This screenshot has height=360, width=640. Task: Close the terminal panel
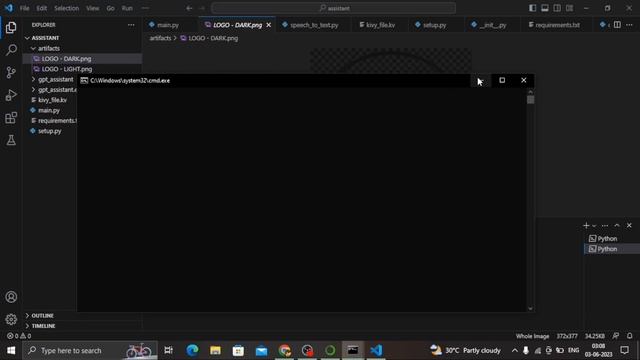pyautogui.click(x=629, y=225)
